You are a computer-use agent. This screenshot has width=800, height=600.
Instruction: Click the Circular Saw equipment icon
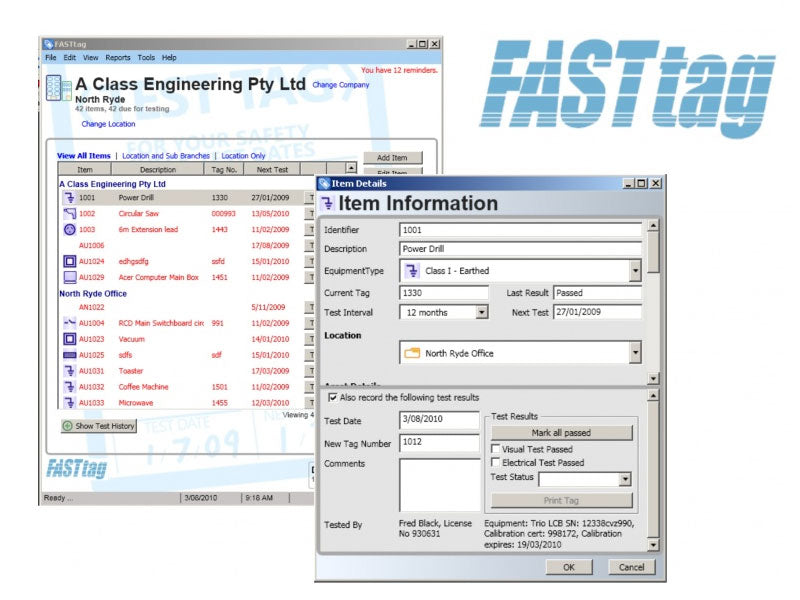pyautogui.click(x=71, y=213)
